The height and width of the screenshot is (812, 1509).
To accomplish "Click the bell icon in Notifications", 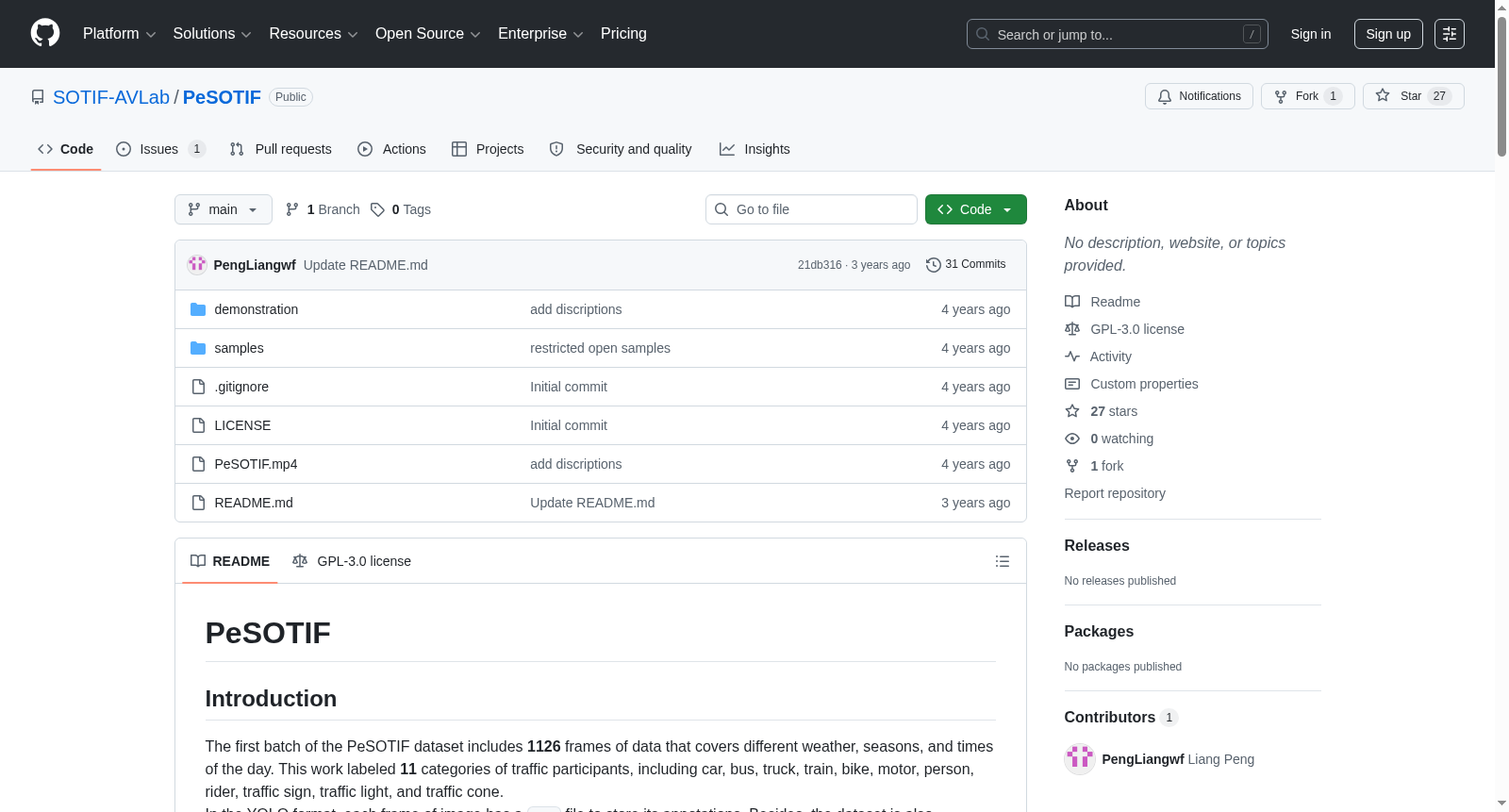I will pyautogui.click(x=1165, y=96).
